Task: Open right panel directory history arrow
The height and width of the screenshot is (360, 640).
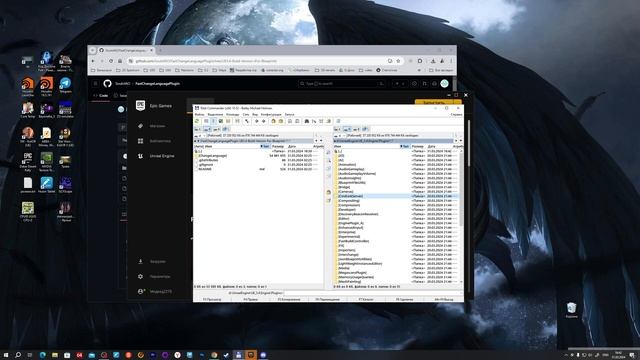Action: tap(460, 141)
